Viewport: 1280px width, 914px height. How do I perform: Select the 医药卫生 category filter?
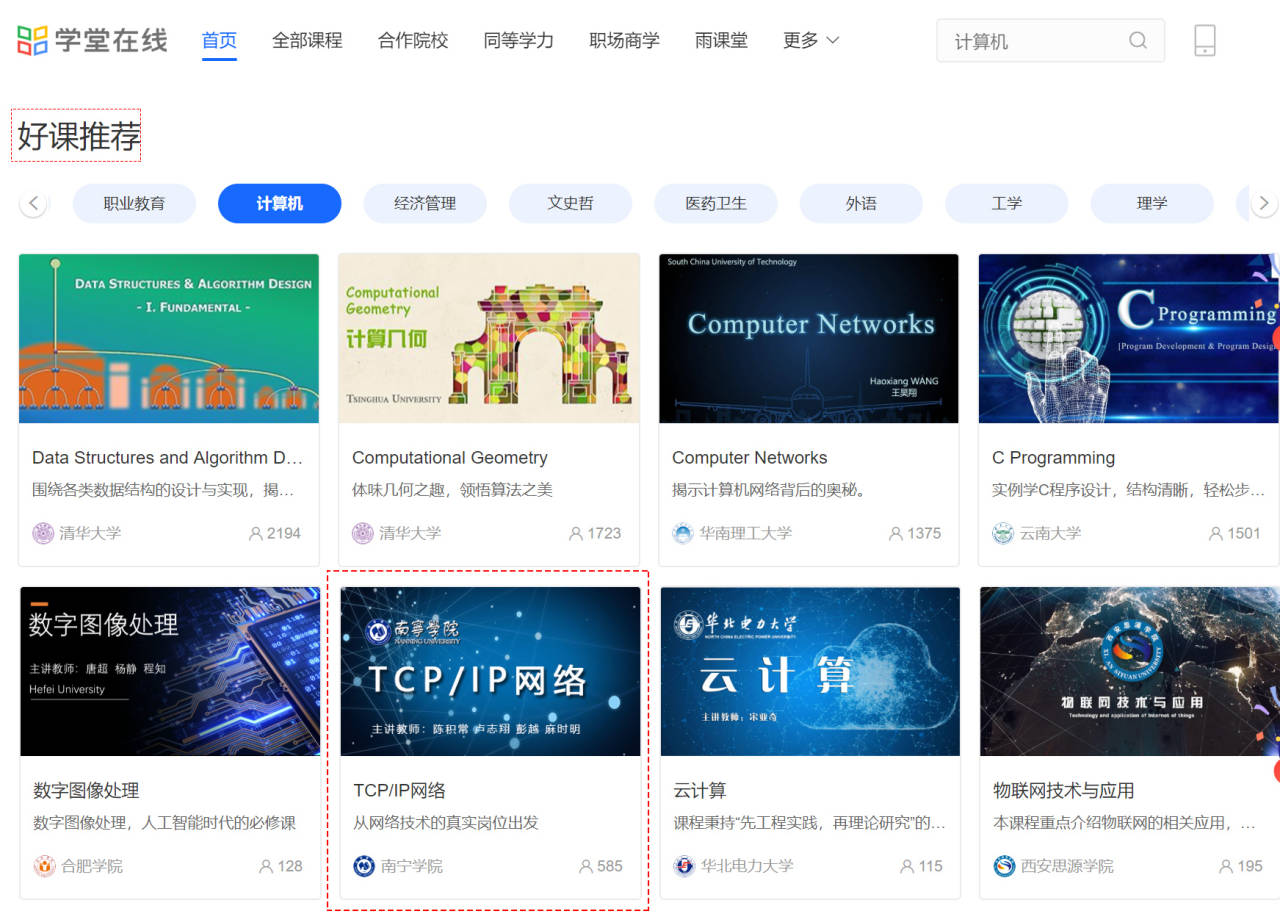click(x=716, y=203)
